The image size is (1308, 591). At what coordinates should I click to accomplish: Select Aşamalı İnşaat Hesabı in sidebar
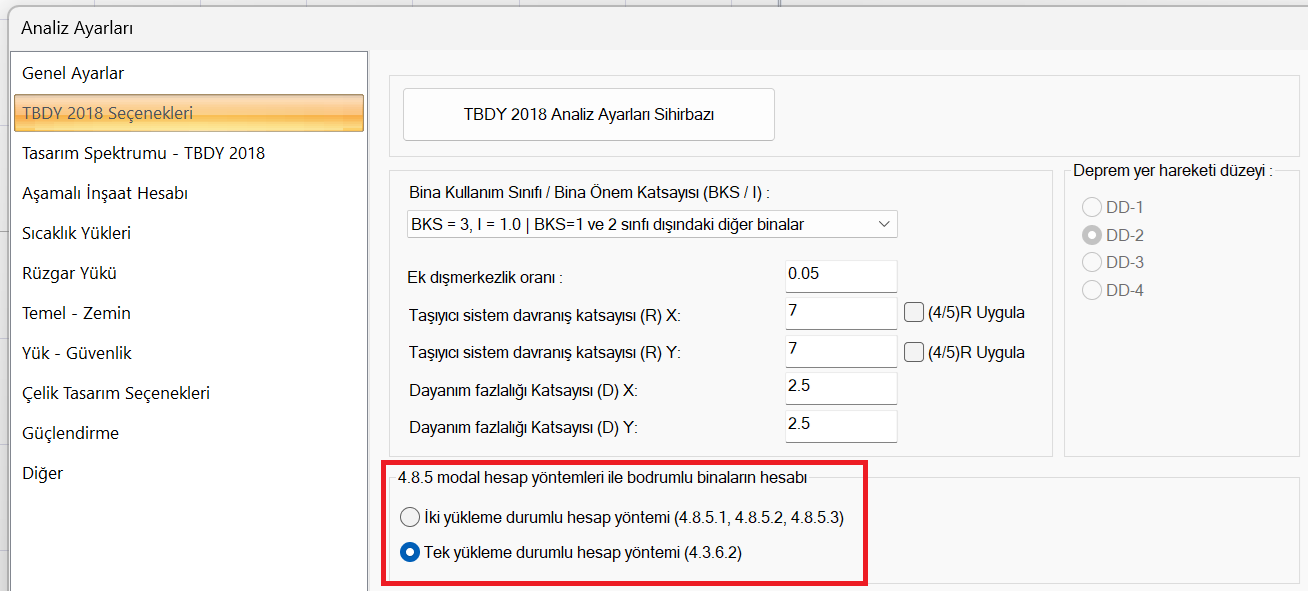click(105, 193)
